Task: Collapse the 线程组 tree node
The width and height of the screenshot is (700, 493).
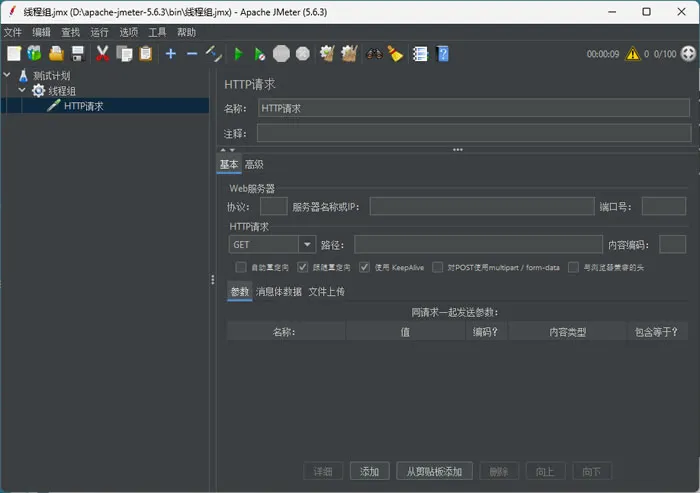Action: coord(22,90)
